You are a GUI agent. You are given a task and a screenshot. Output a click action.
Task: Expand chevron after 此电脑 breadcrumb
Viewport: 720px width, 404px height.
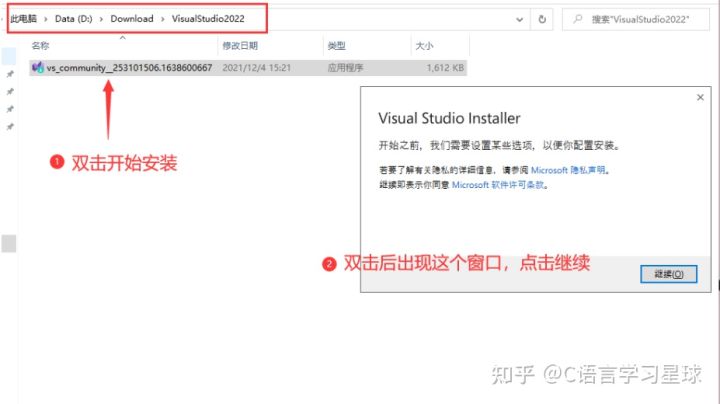45,19
